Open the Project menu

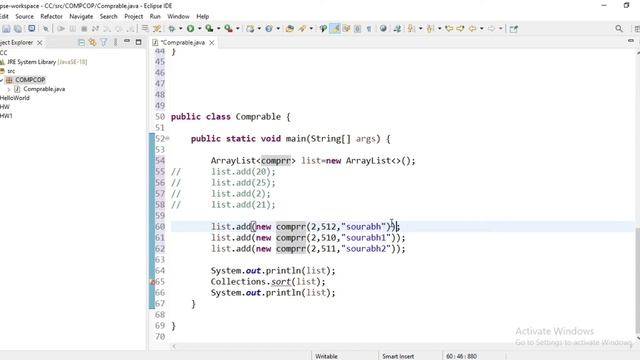click(134, 16)
